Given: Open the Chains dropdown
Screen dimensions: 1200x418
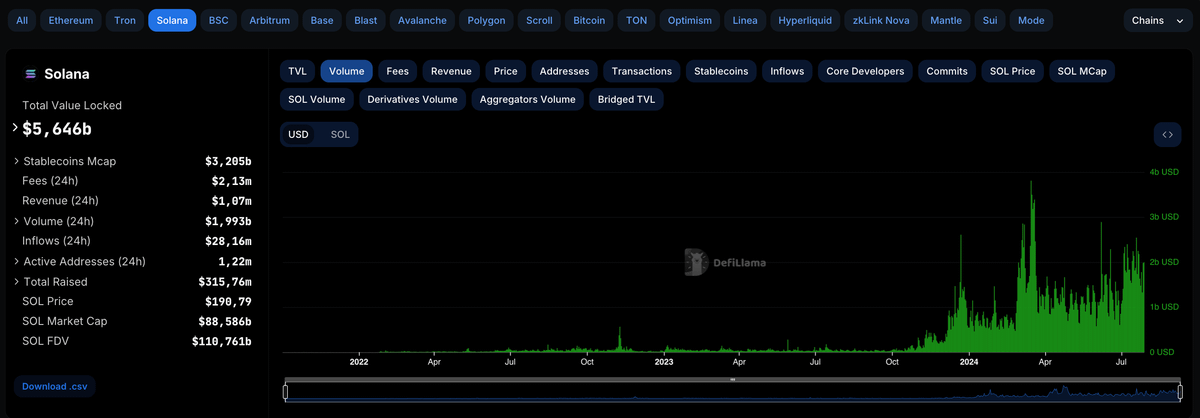Looking at the screenshot, I should [x=1158, y=20].
